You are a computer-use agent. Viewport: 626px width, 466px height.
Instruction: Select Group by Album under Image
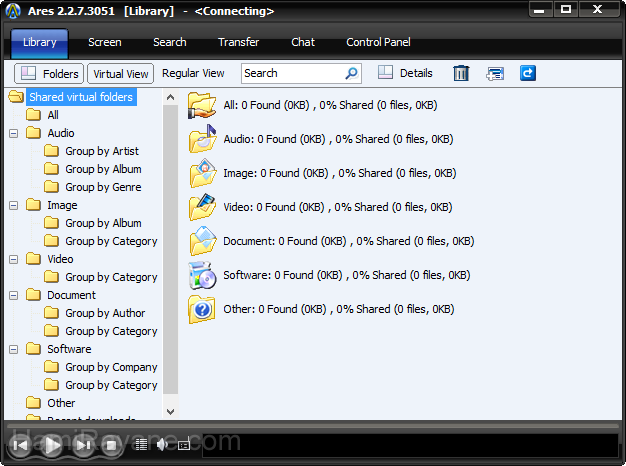coord(103,223)
